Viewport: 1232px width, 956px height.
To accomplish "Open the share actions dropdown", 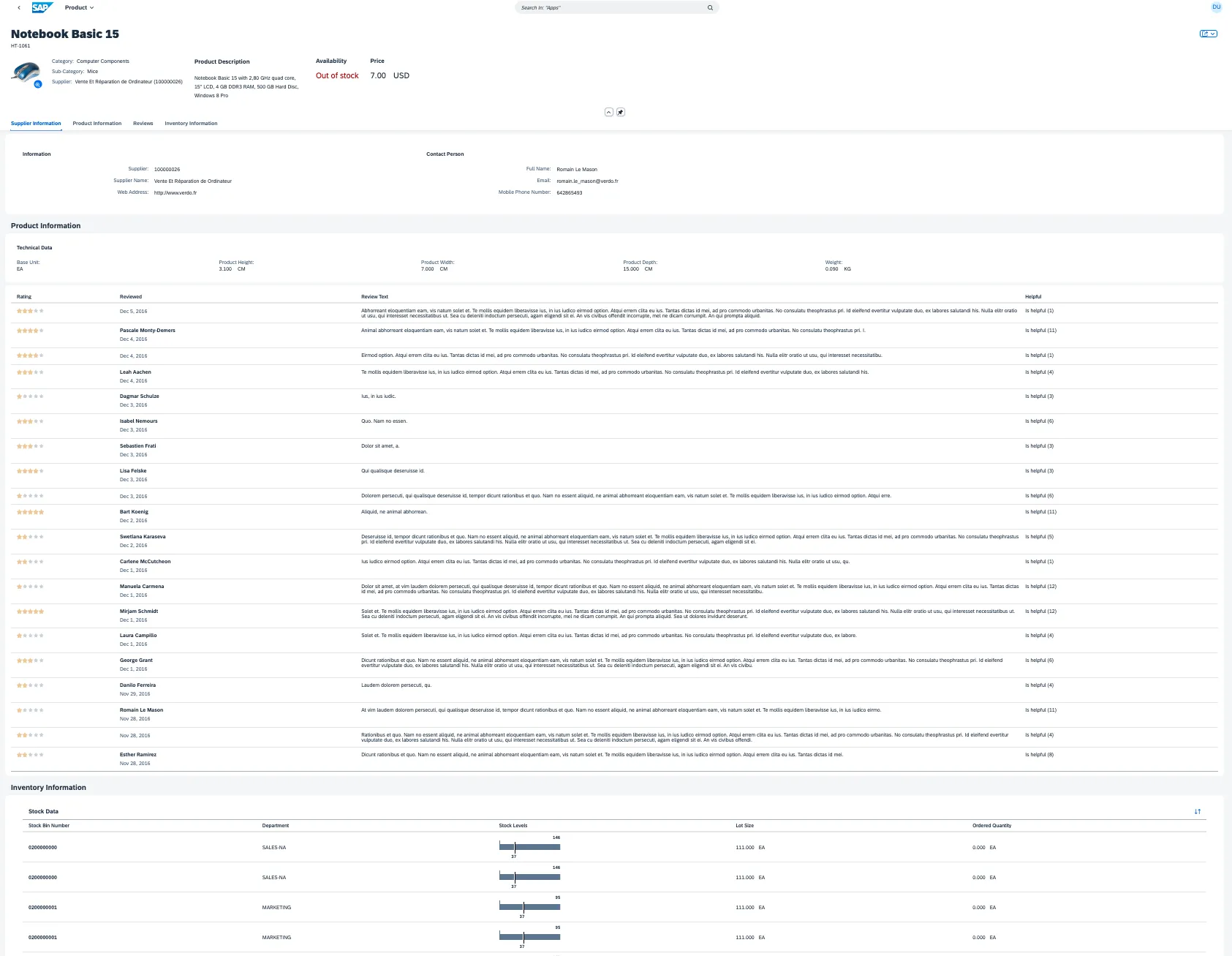I will point(1209,34).
